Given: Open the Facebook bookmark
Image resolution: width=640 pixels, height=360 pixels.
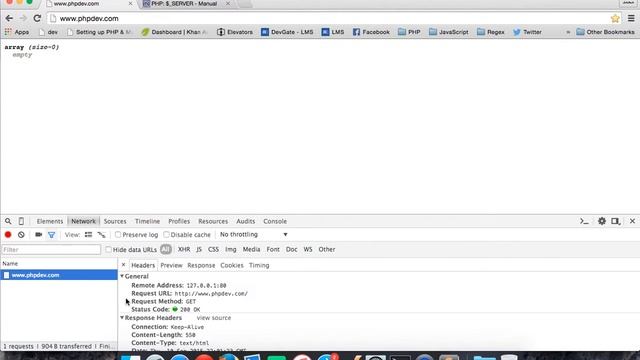Looking at the screenshot, I should [x=371, y=32].
